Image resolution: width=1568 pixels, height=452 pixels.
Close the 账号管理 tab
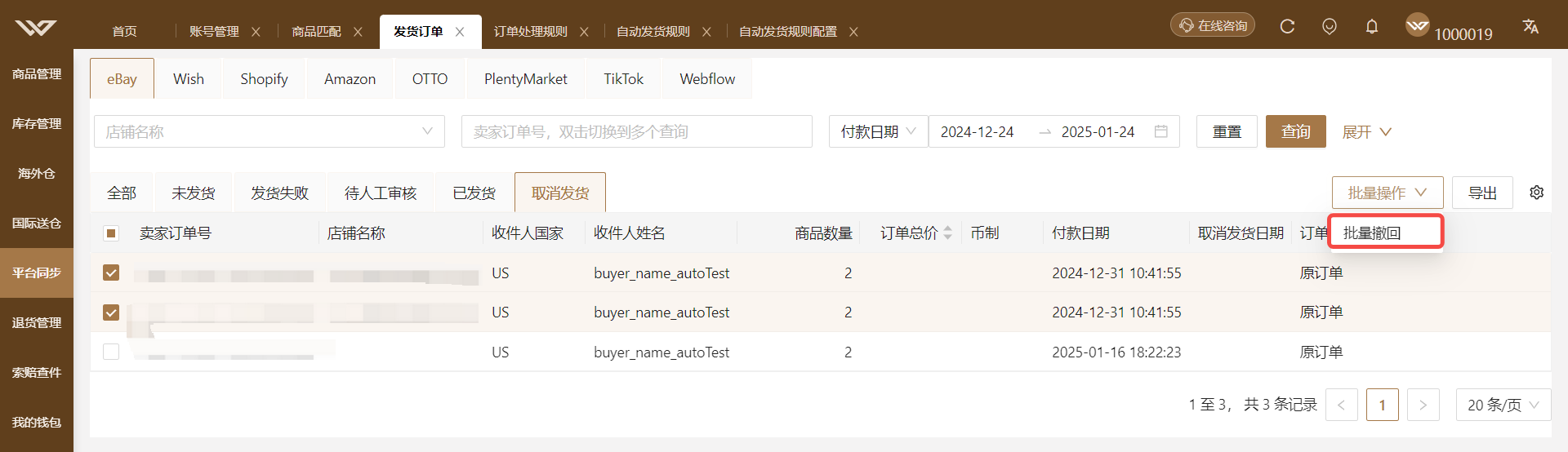[x=256, y=32]
